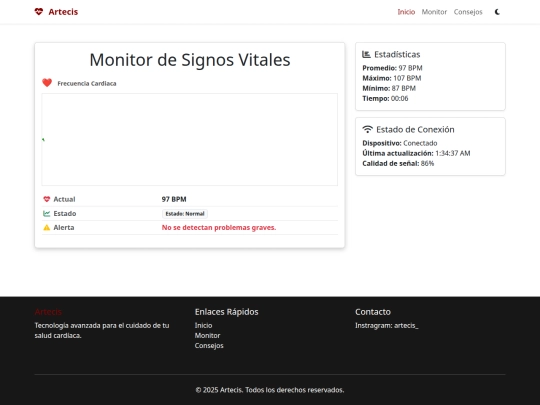Toggle dark mode with the moon icon
The image size is (540, 405).
[497, 12]
